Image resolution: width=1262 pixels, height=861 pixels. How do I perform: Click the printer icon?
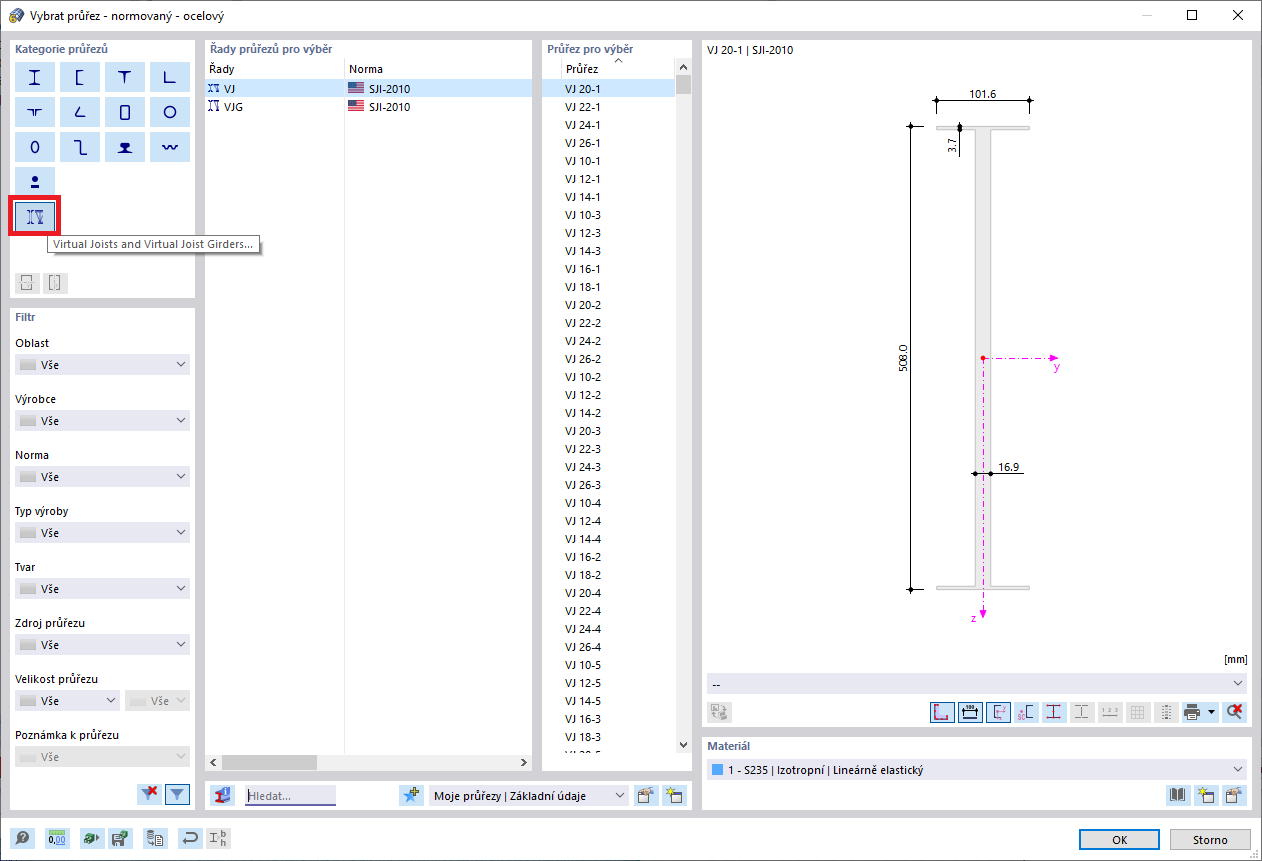[x=1192, y=713]
